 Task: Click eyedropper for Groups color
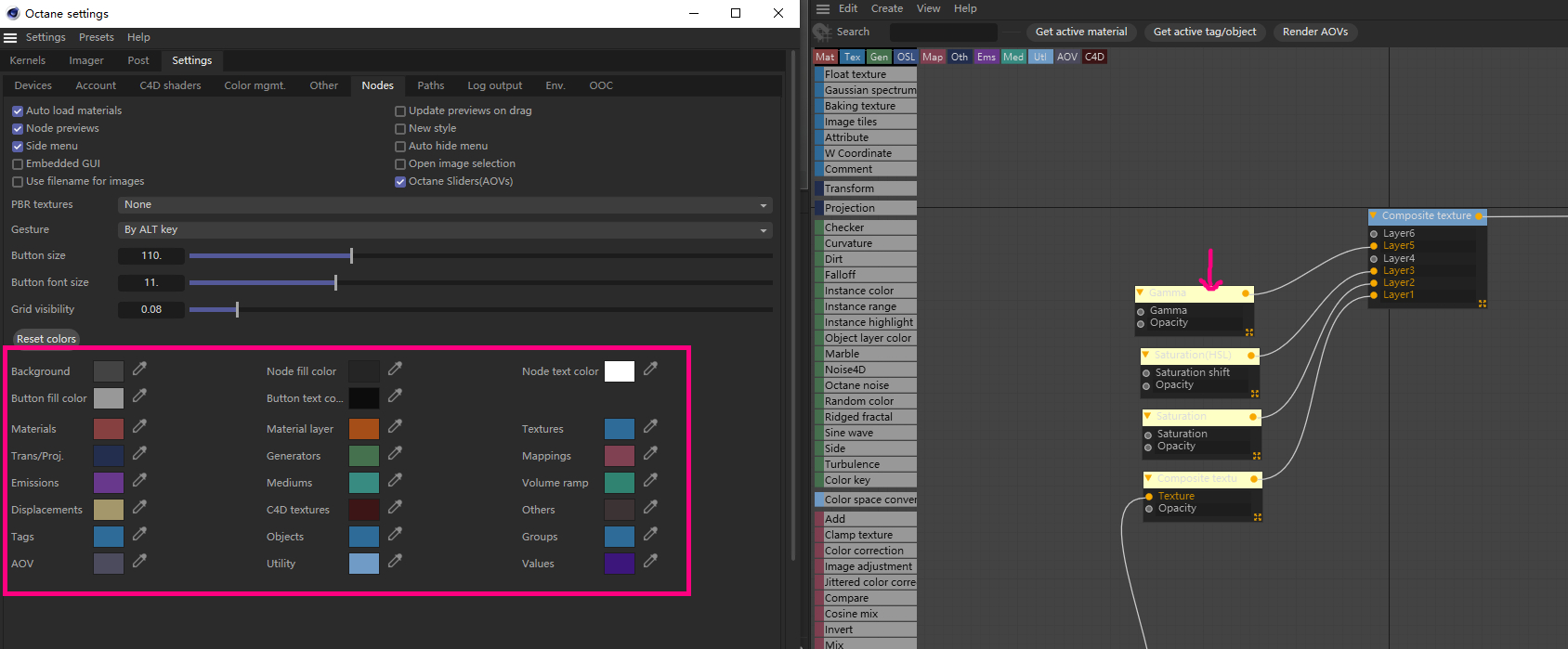pyautogui.click(x=650, y=535)
